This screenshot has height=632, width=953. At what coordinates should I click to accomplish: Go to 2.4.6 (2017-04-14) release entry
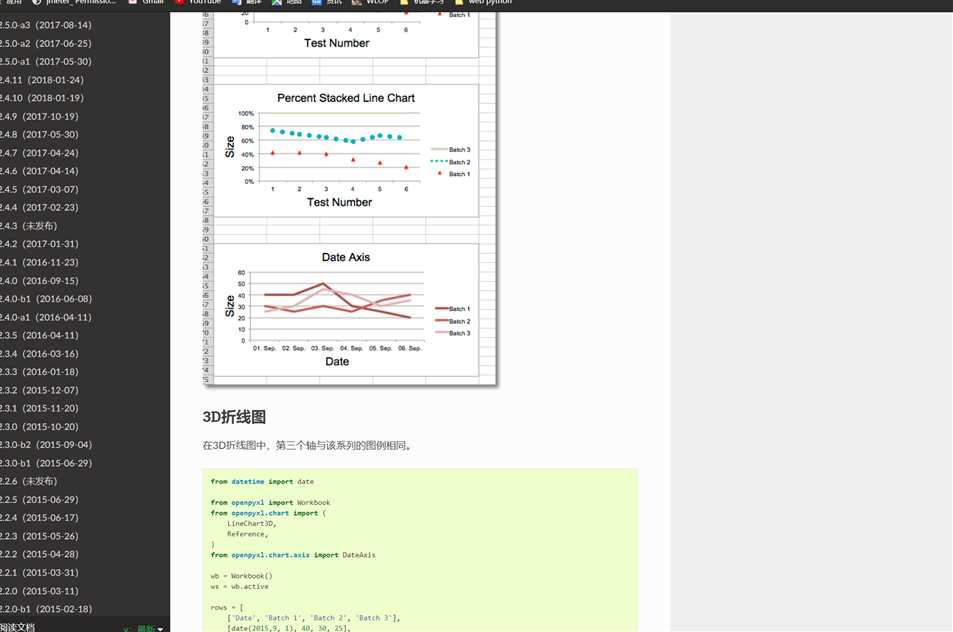[x=39, y=171]
